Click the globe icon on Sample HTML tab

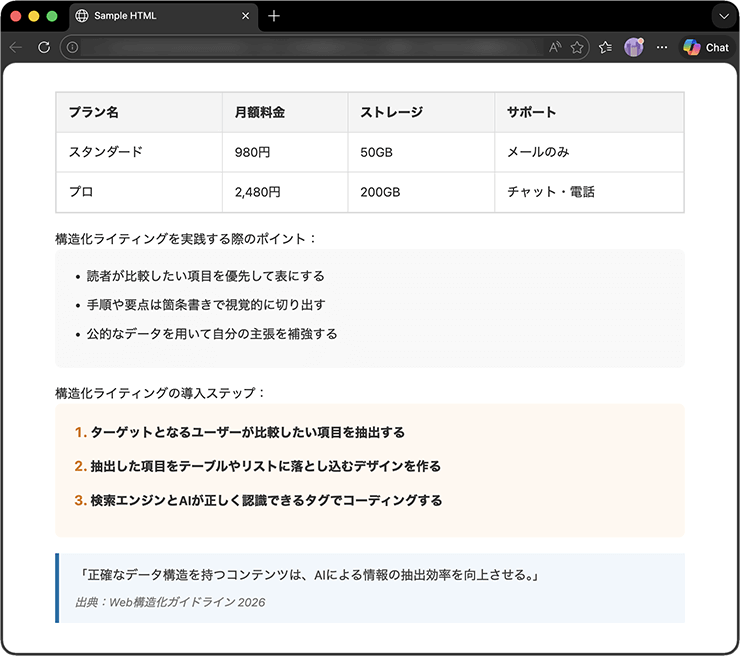point(82,16)
